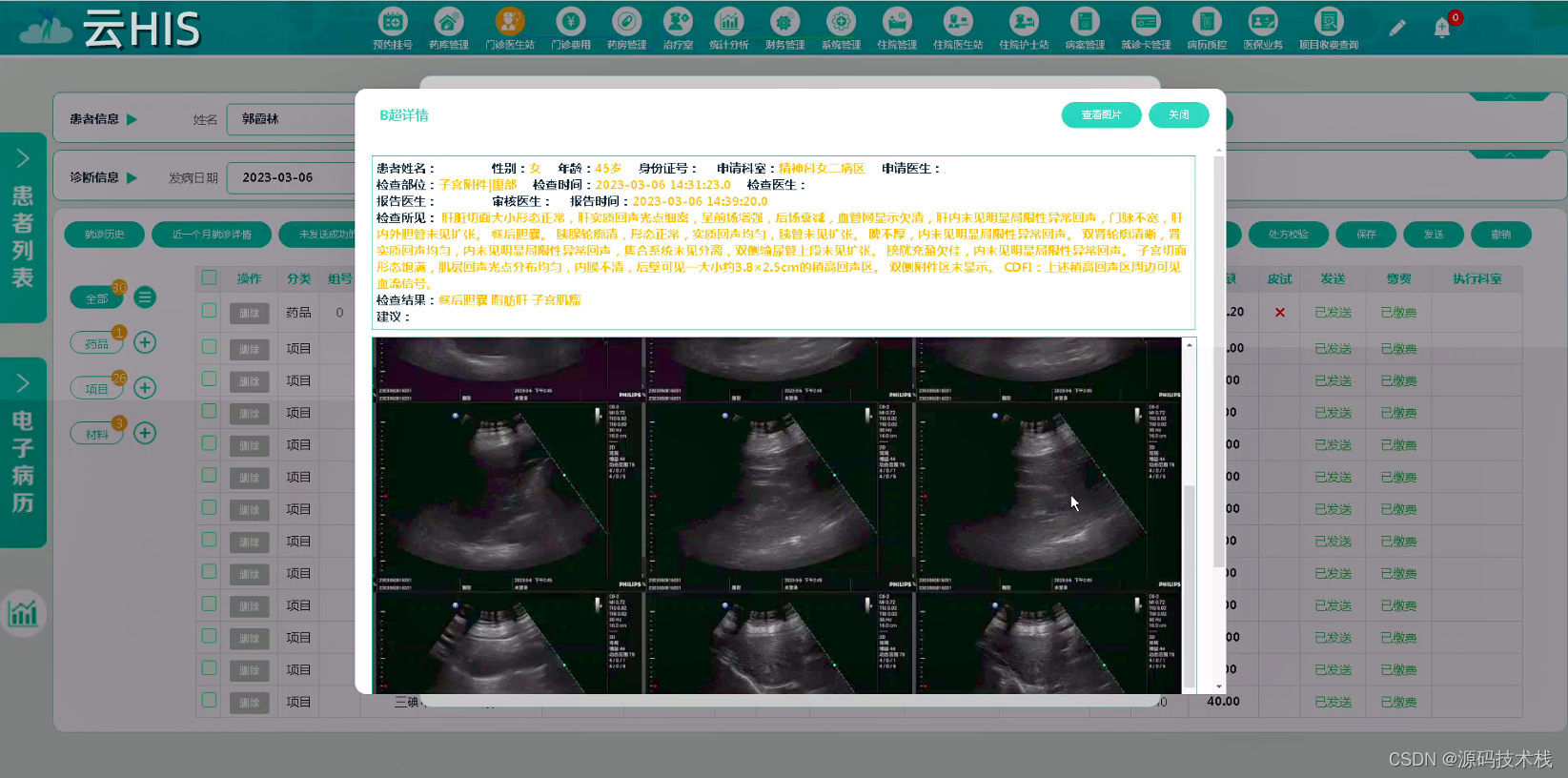
Task: Open 项目收费查询 module icon
Action: 1329,28
